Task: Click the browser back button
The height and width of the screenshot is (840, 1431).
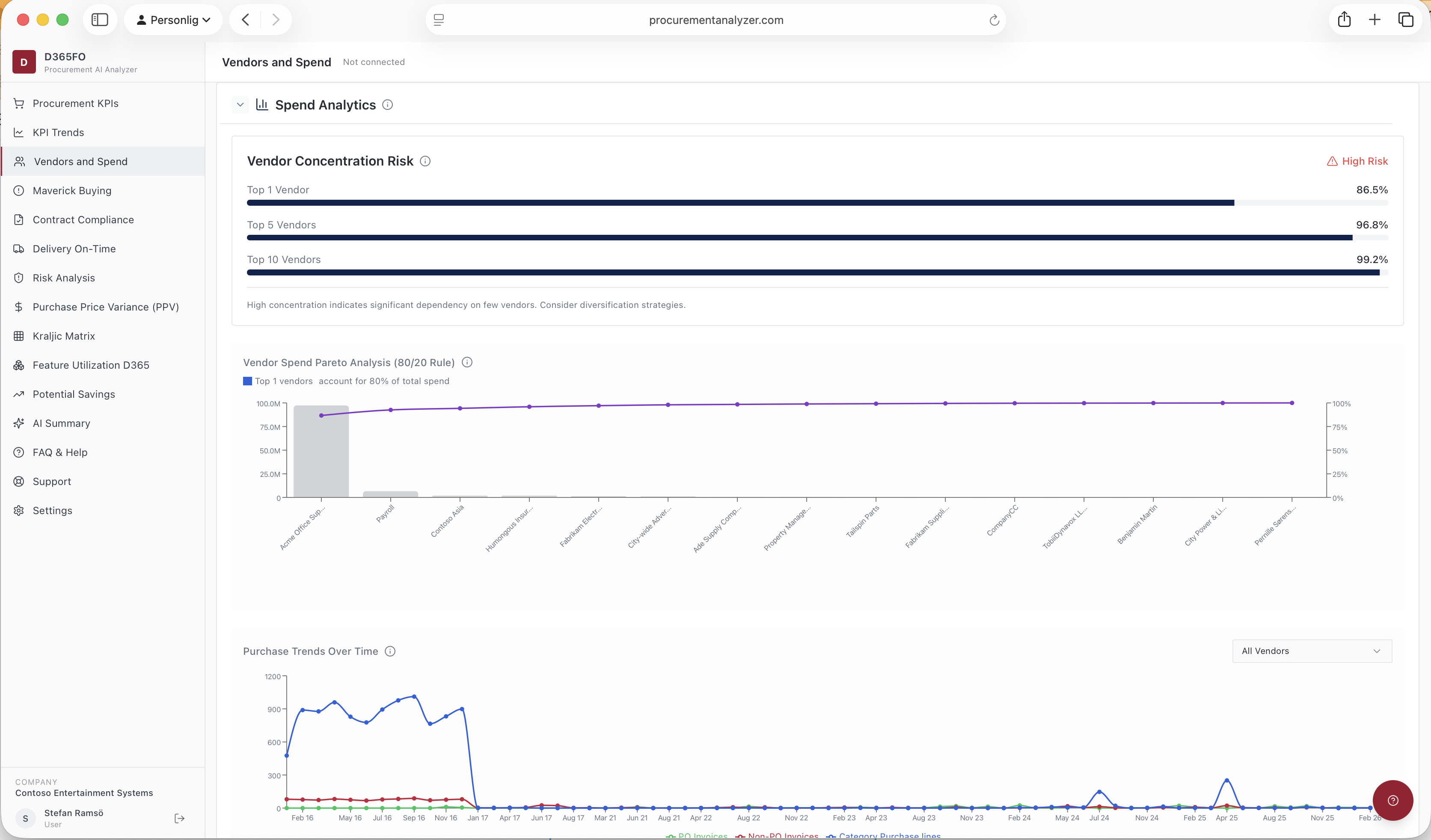Action: 245,20
